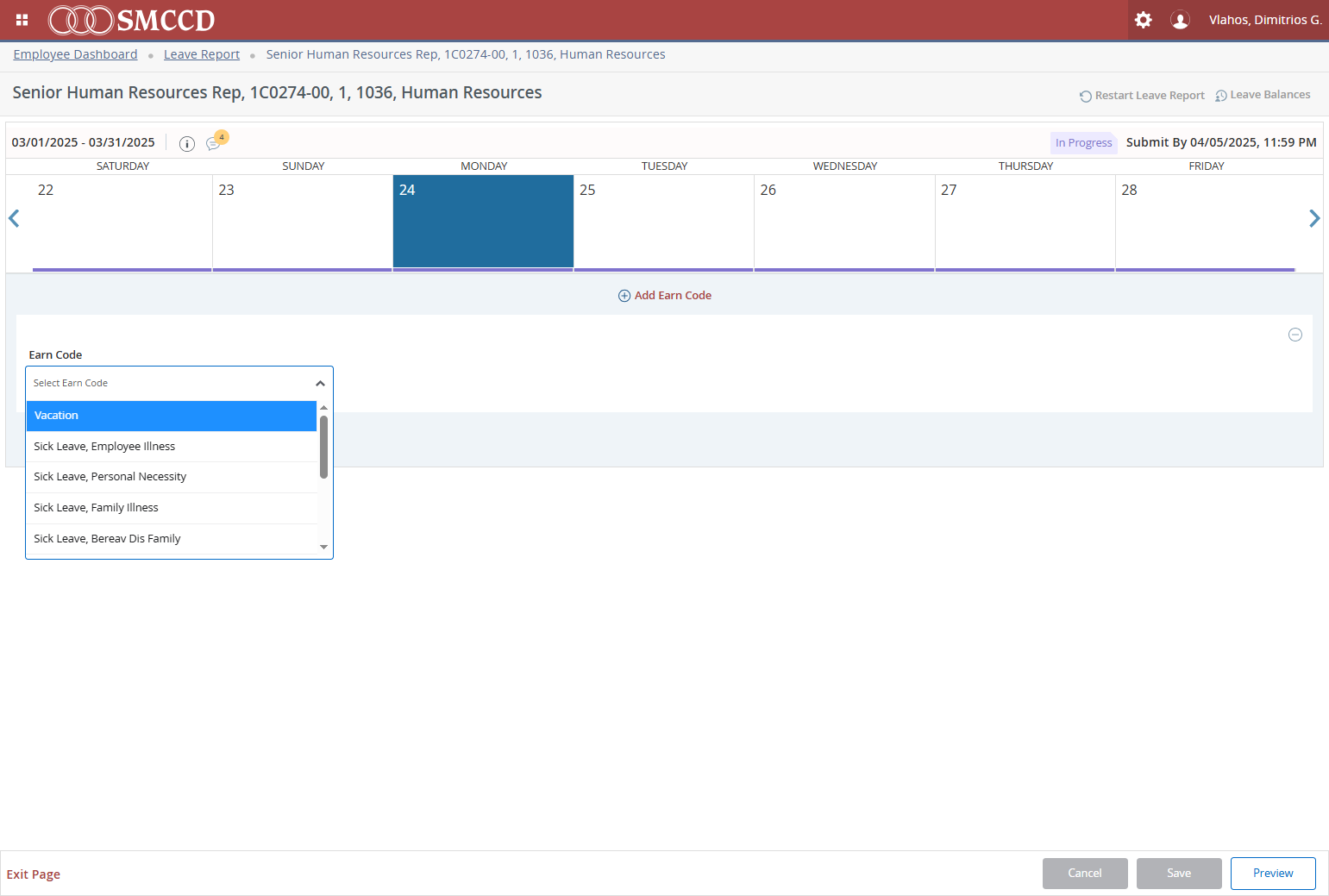Click the earn code list scrollbar thumb

[323, 447]
